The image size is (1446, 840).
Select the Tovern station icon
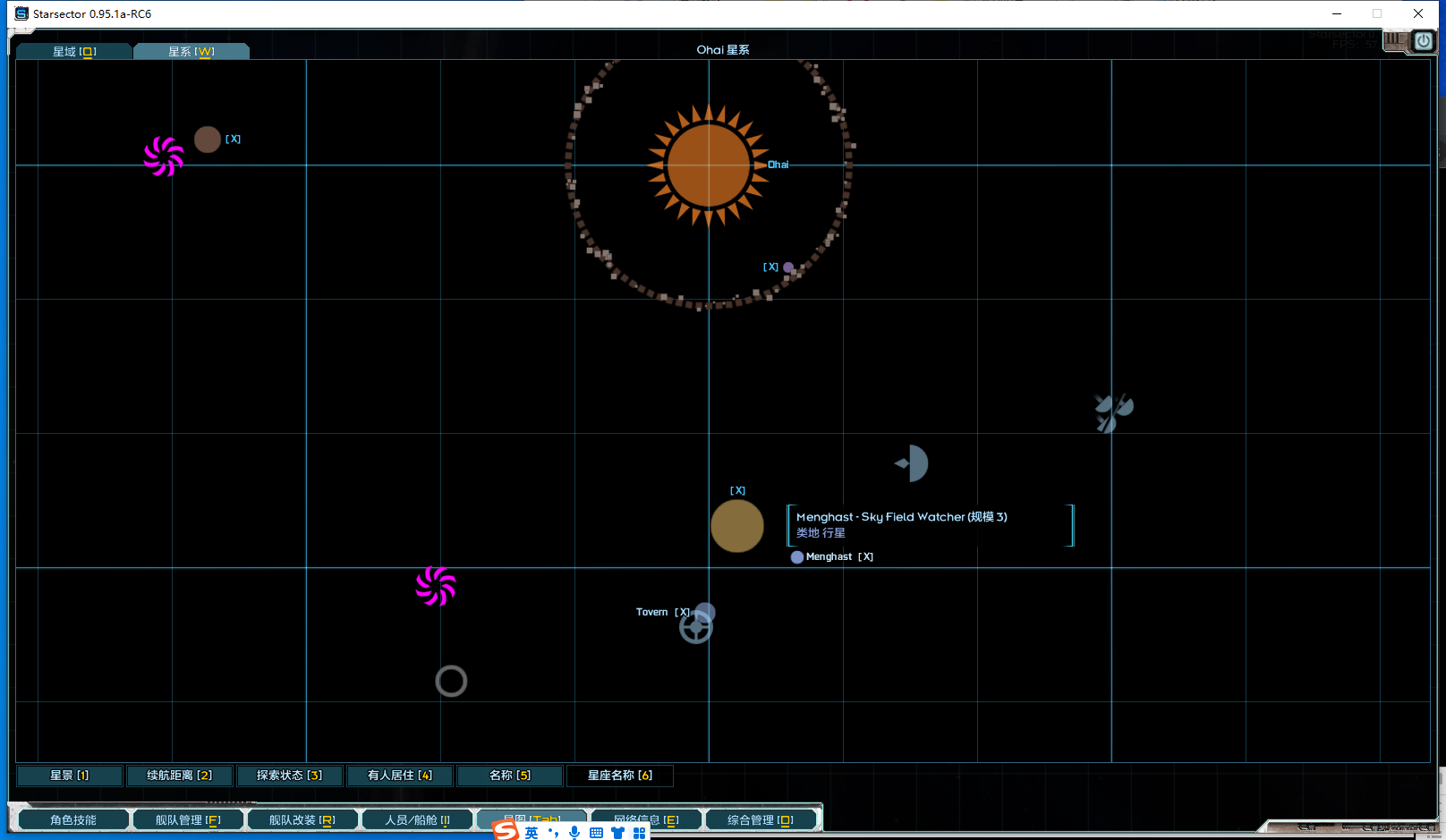[x=696, y=626]
